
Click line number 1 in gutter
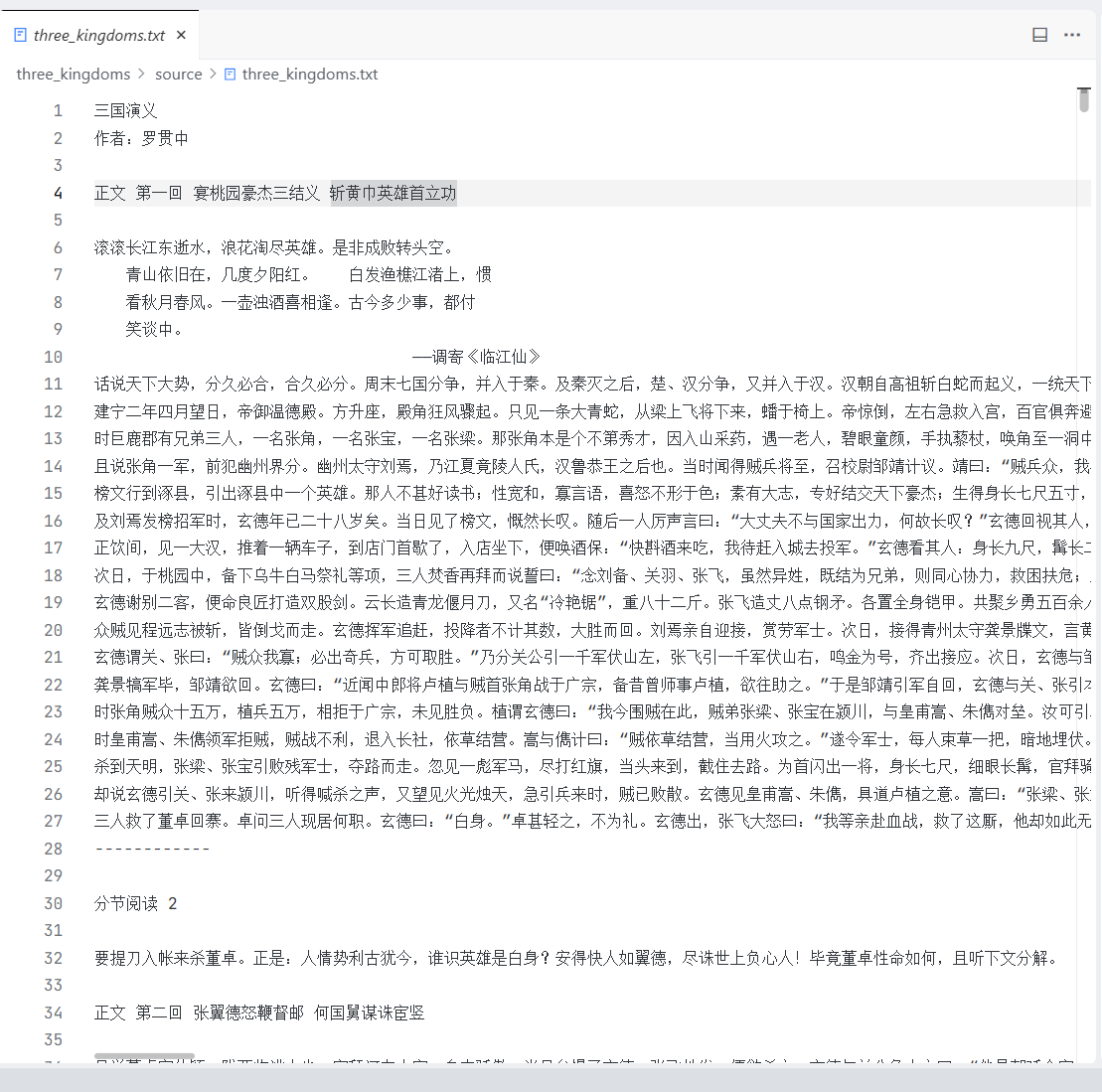tap(58, 110)
